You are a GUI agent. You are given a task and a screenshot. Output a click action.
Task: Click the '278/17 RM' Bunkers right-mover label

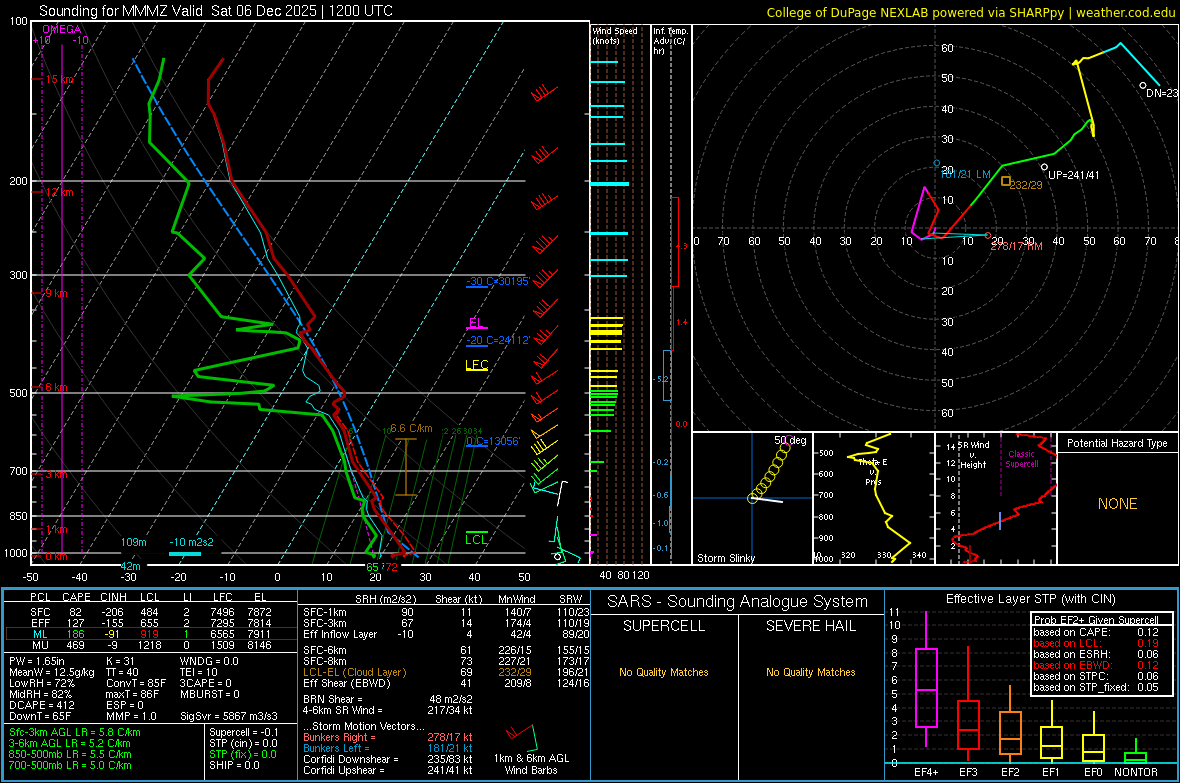coord(1017,246)
